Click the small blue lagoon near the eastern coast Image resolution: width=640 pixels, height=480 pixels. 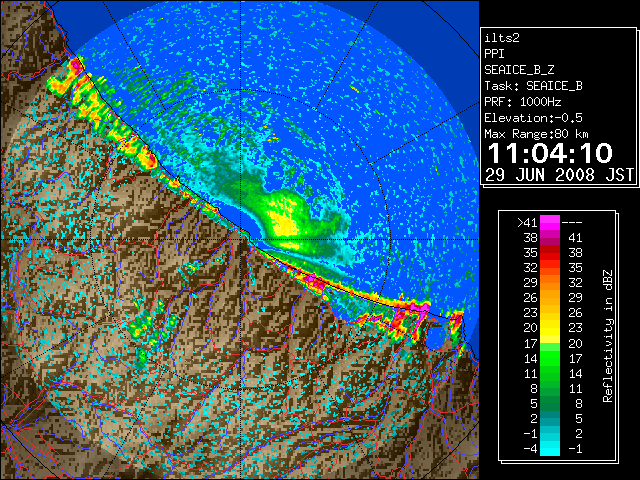point(438,336)
